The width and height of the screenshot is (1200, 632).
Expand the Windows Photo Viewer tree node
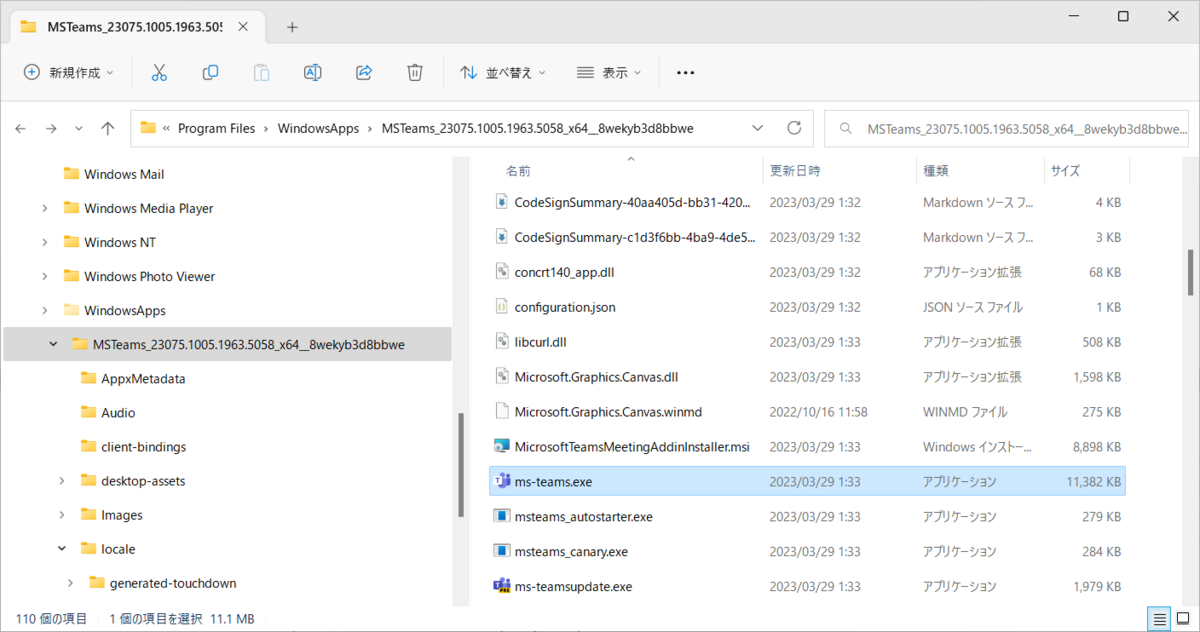44,276
